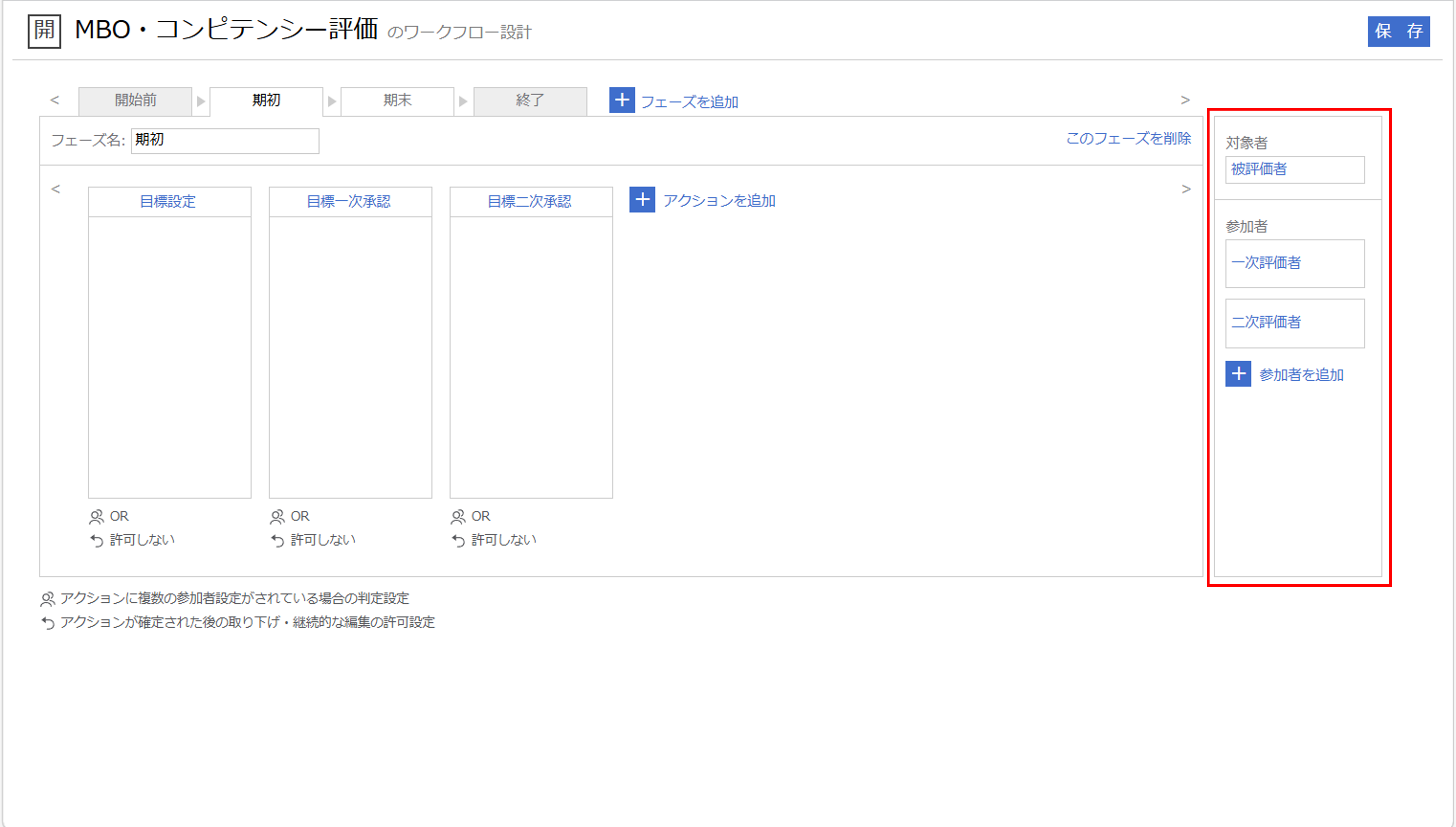Image resolution: width=1456 pixels, height=827 pixels.
Task: Click the empty body of 目標二次承認 card
Action: click(531, 357)
